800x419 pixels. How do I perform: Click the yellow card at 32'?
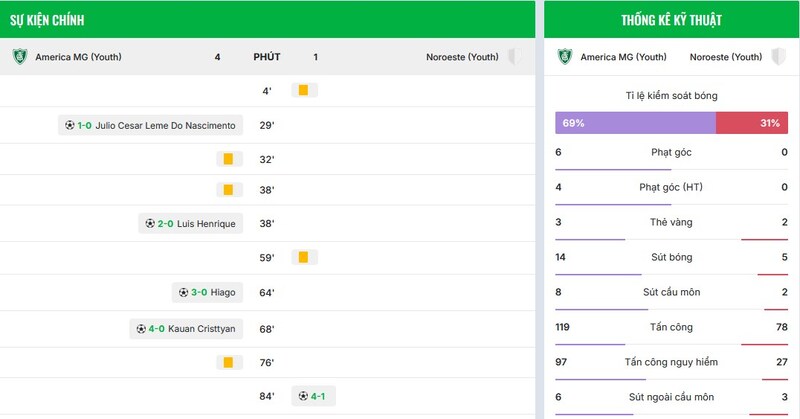228,159
